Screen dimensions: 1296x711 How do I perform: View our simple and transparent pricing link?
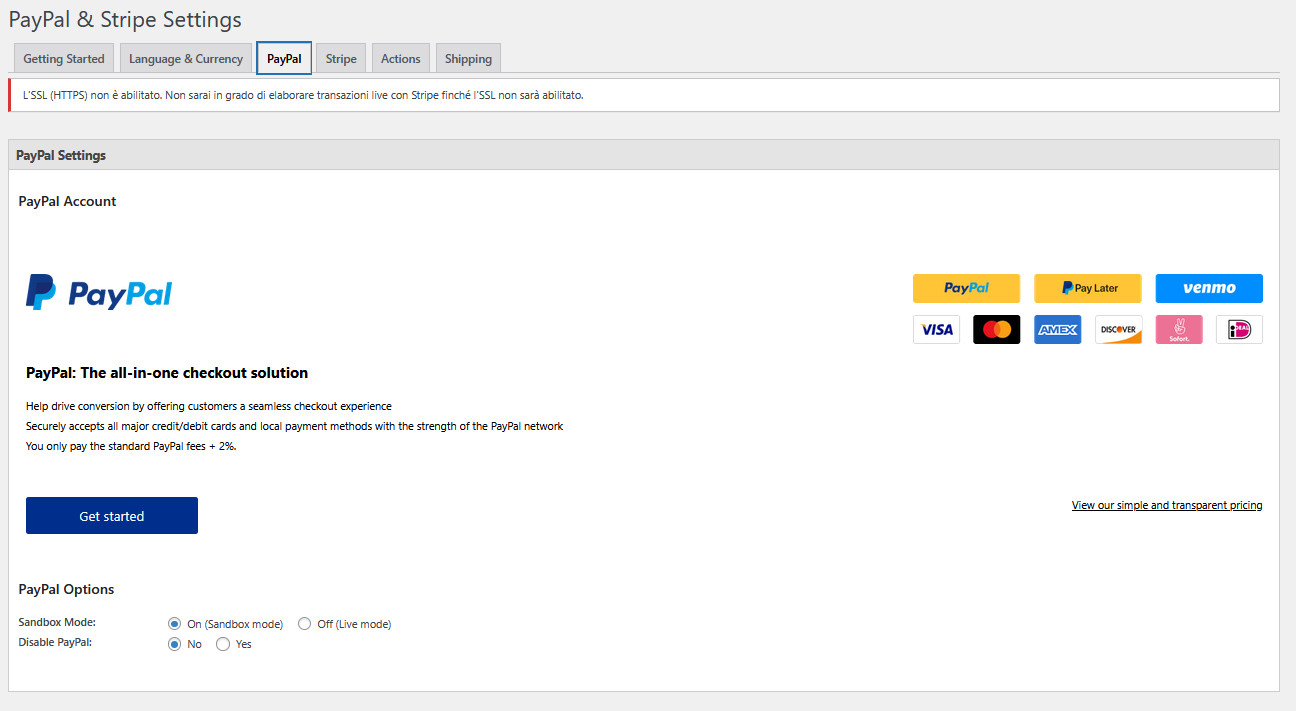point(1167,505)
